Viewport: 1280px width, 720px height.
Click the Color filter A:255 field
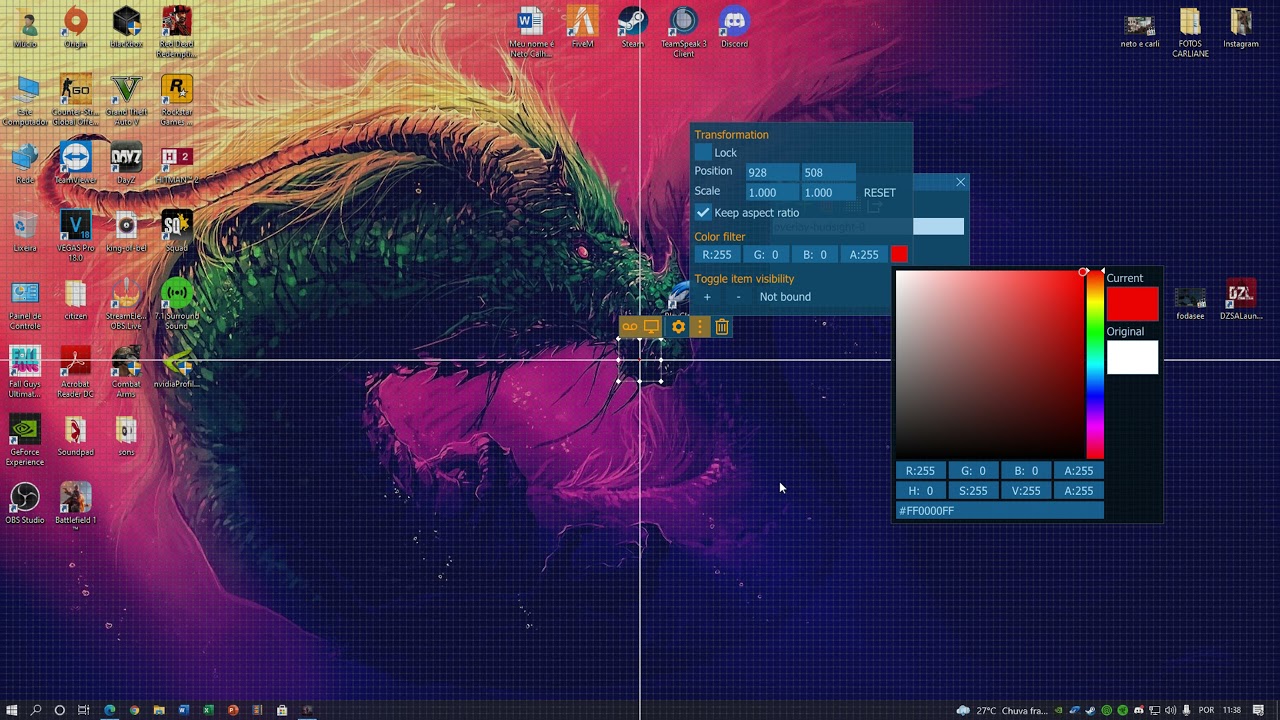[x=864, y=255]
